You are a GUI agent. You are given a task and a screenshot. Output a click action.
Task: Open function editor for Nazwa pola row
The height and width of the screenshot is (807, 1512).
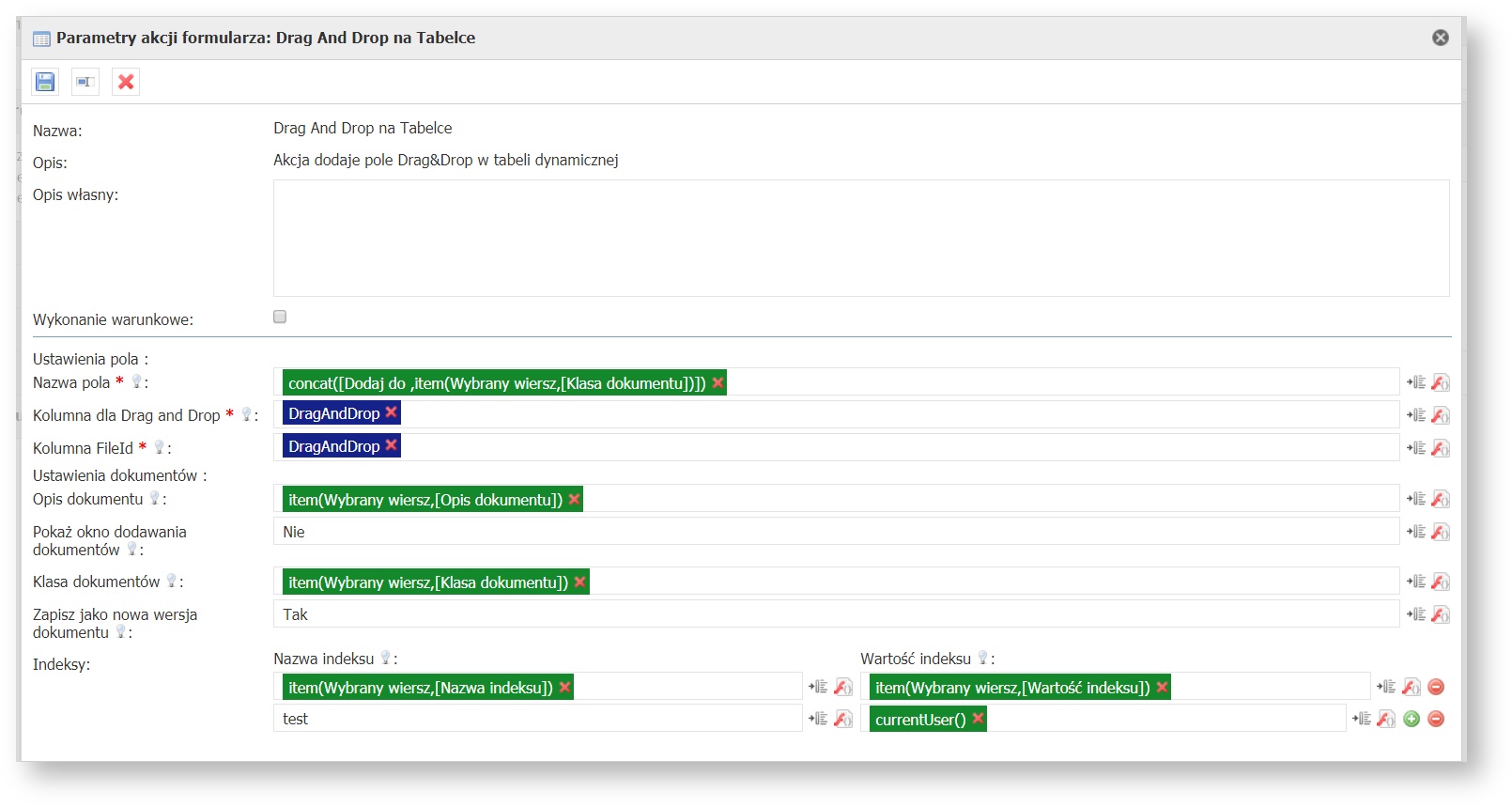coord(1441,382)
